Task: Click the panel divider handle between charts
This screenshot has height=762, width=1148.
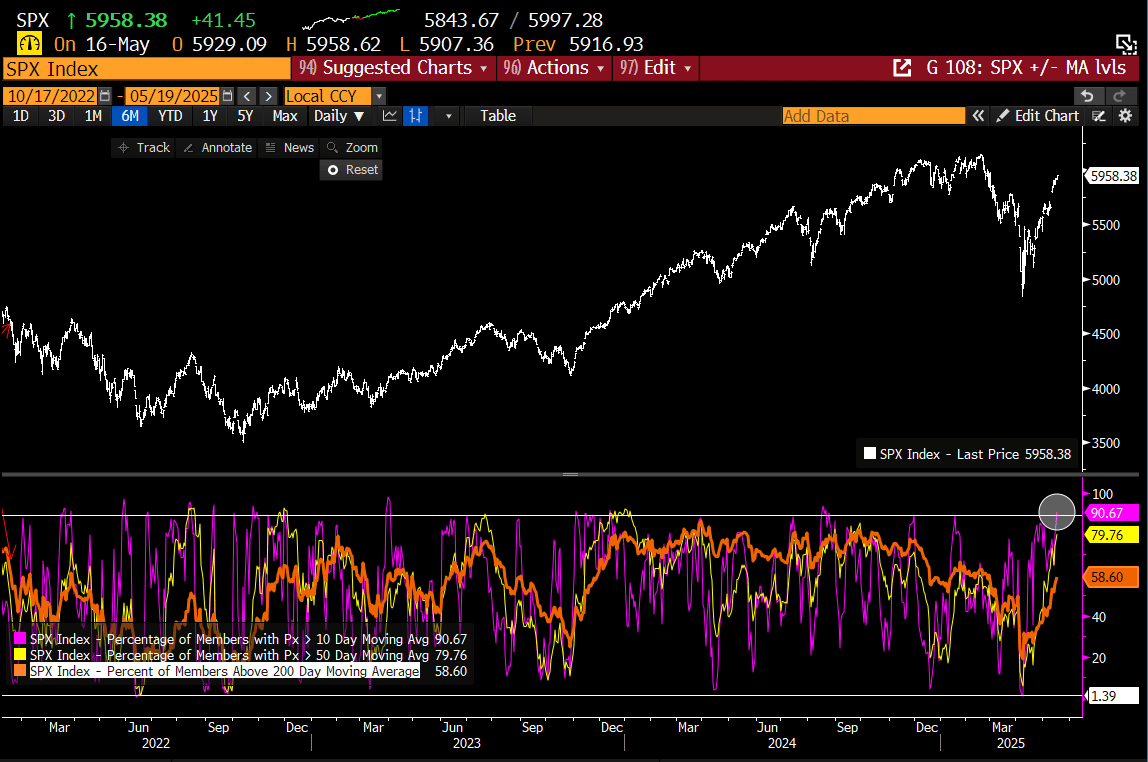Action: point(570,474)
